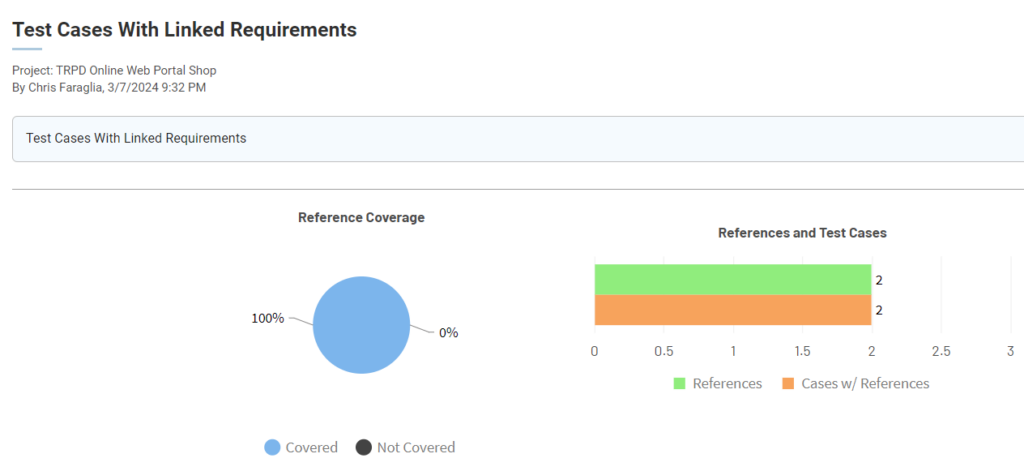This screenshot has height=458, width=1024.
Task: Toggle the Covered legend blue circle
Action: pos(272,447)
